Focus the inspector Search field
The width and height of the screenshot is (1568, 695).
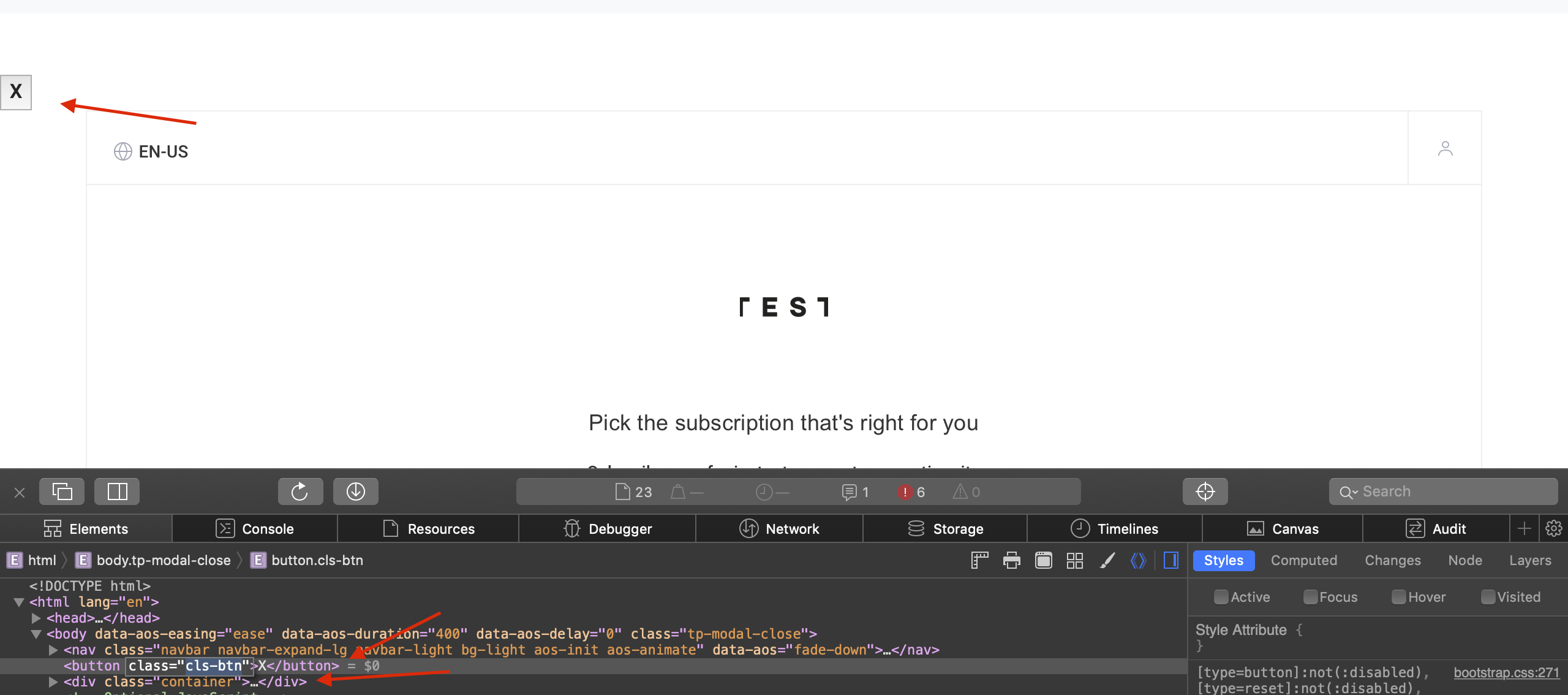pos(1443,492)
